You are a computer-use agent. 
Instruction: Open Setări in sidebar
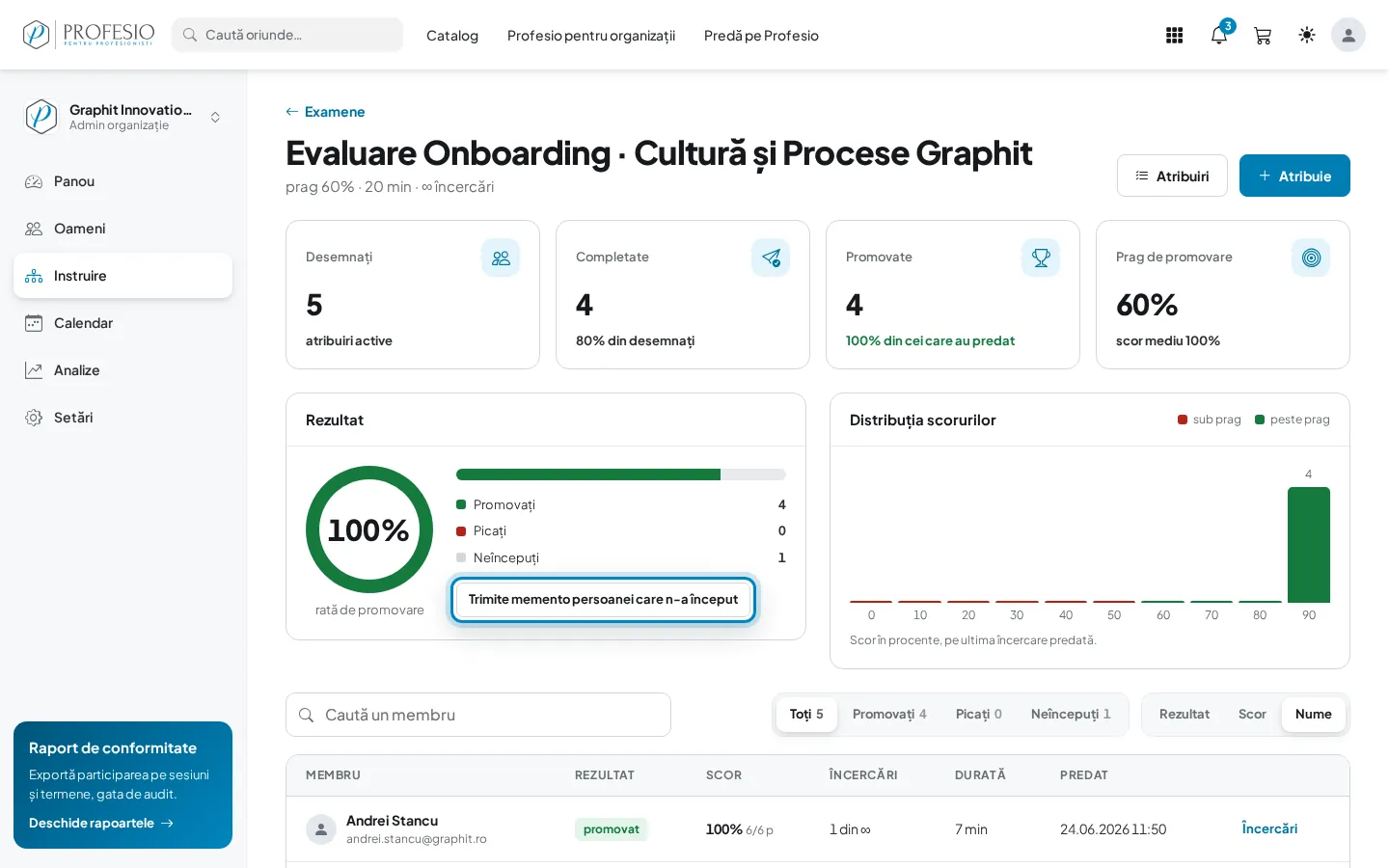coord(123,418)
